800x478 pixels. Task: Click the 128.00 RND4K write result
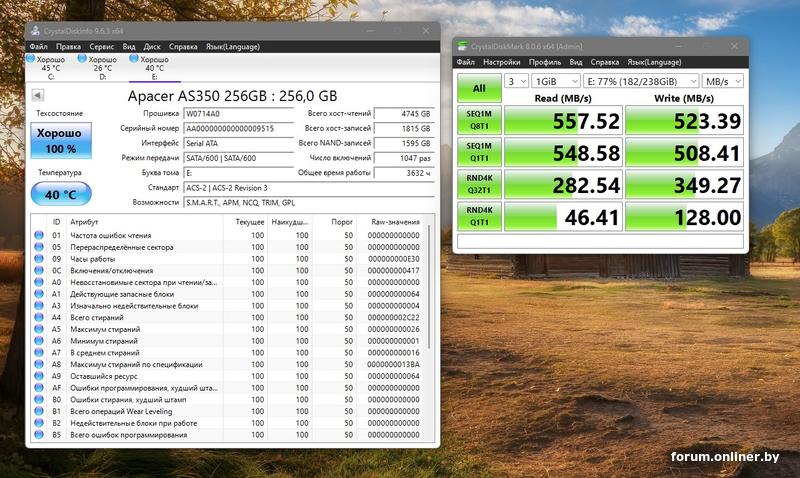coord(684,217)
